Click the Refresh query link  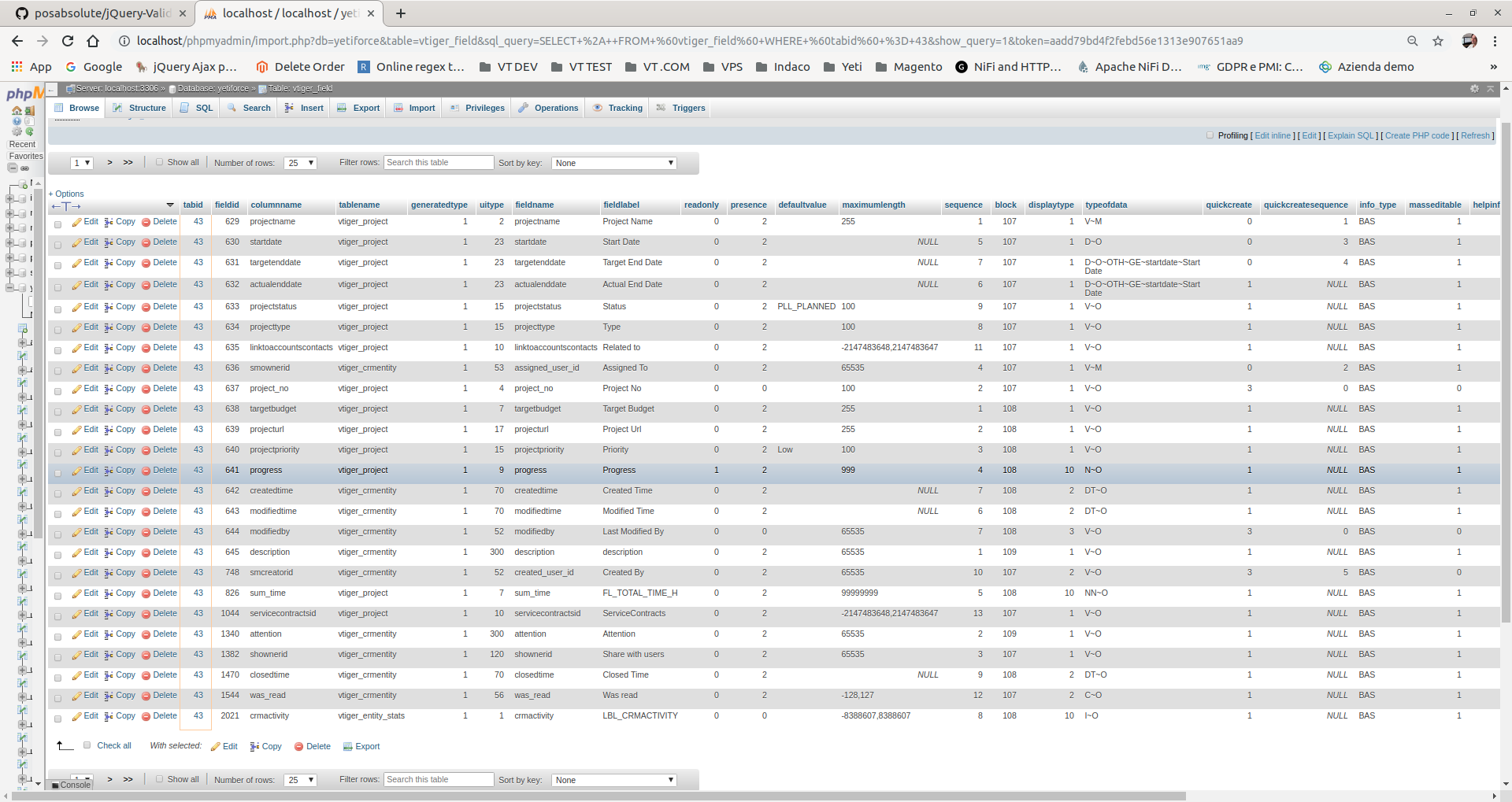(x=1475, y=135)
